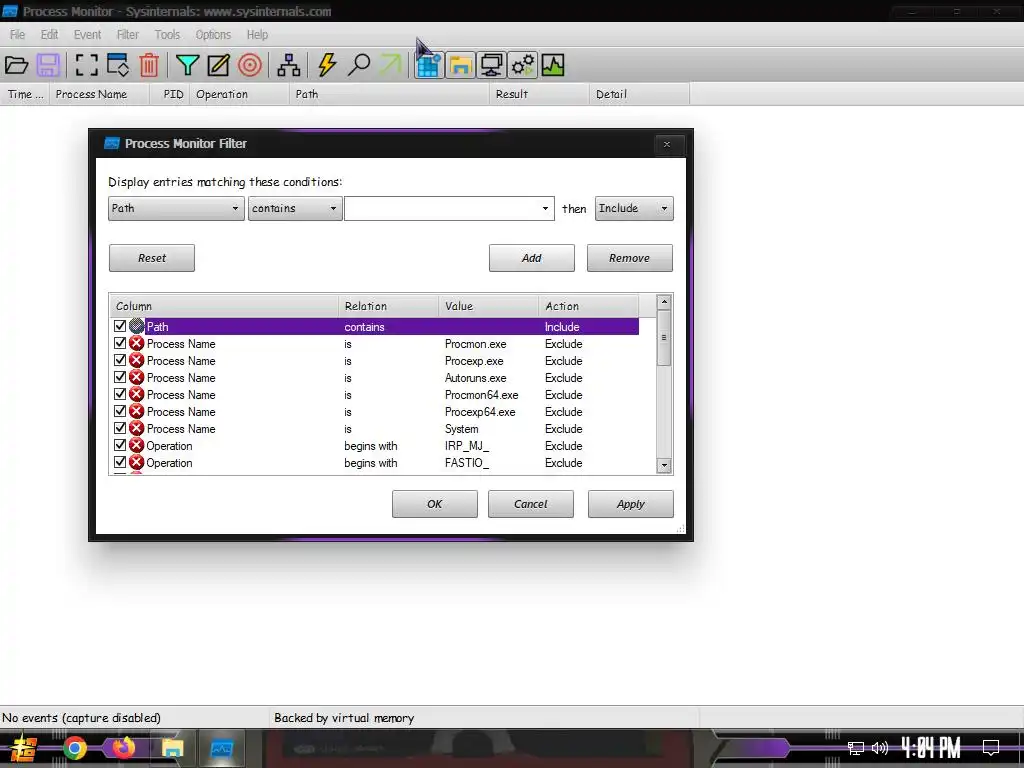Uncheck the FASTIO_ operation filter checkbox
The width and height of the screenshot is (1024, 768).
coord(120,462)
